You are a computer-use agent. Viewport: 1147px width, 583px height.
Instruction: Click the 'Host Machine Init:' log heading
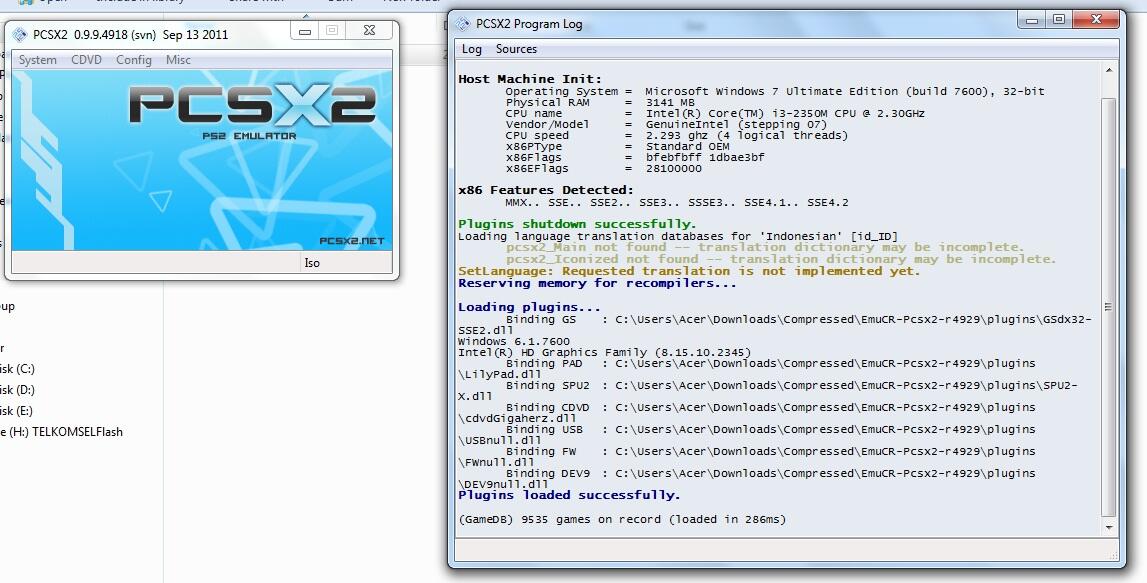coord(530,79)
